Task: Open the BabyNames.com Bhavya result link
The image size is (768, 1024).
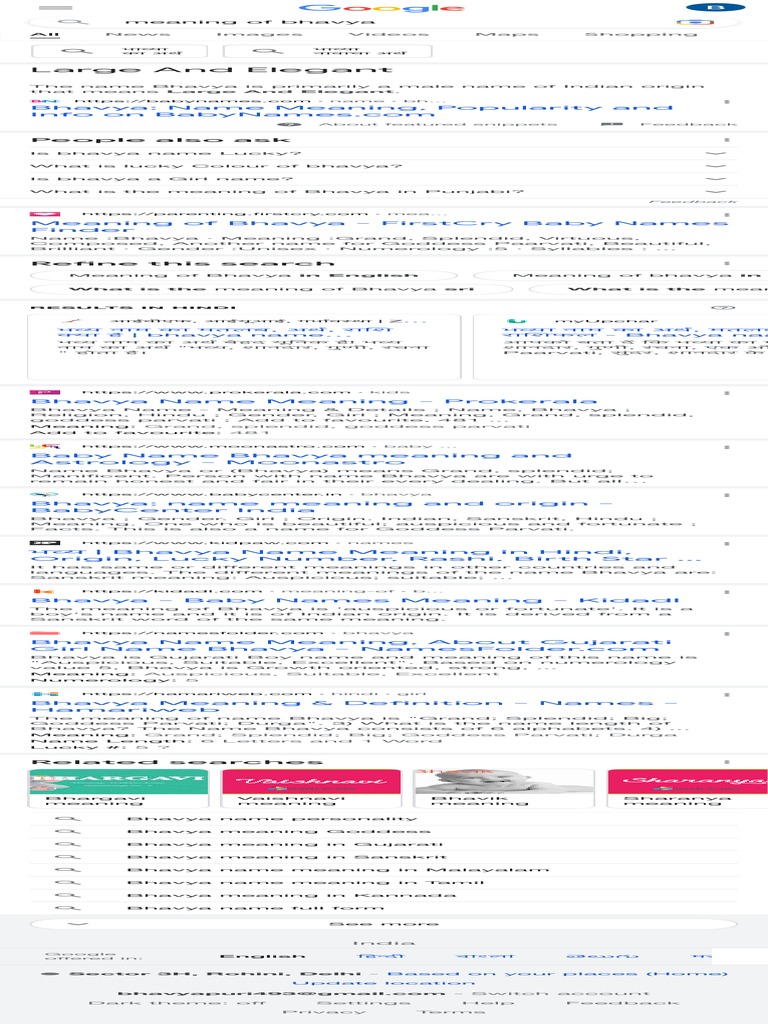Action: [x=351, y=111]
